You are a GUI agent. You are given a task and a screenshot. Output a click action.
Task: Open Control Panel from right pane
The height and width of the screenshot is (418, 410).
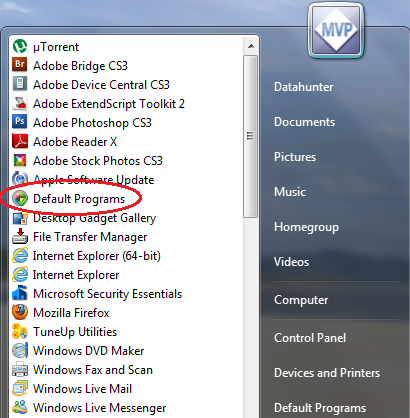(310, 338)
